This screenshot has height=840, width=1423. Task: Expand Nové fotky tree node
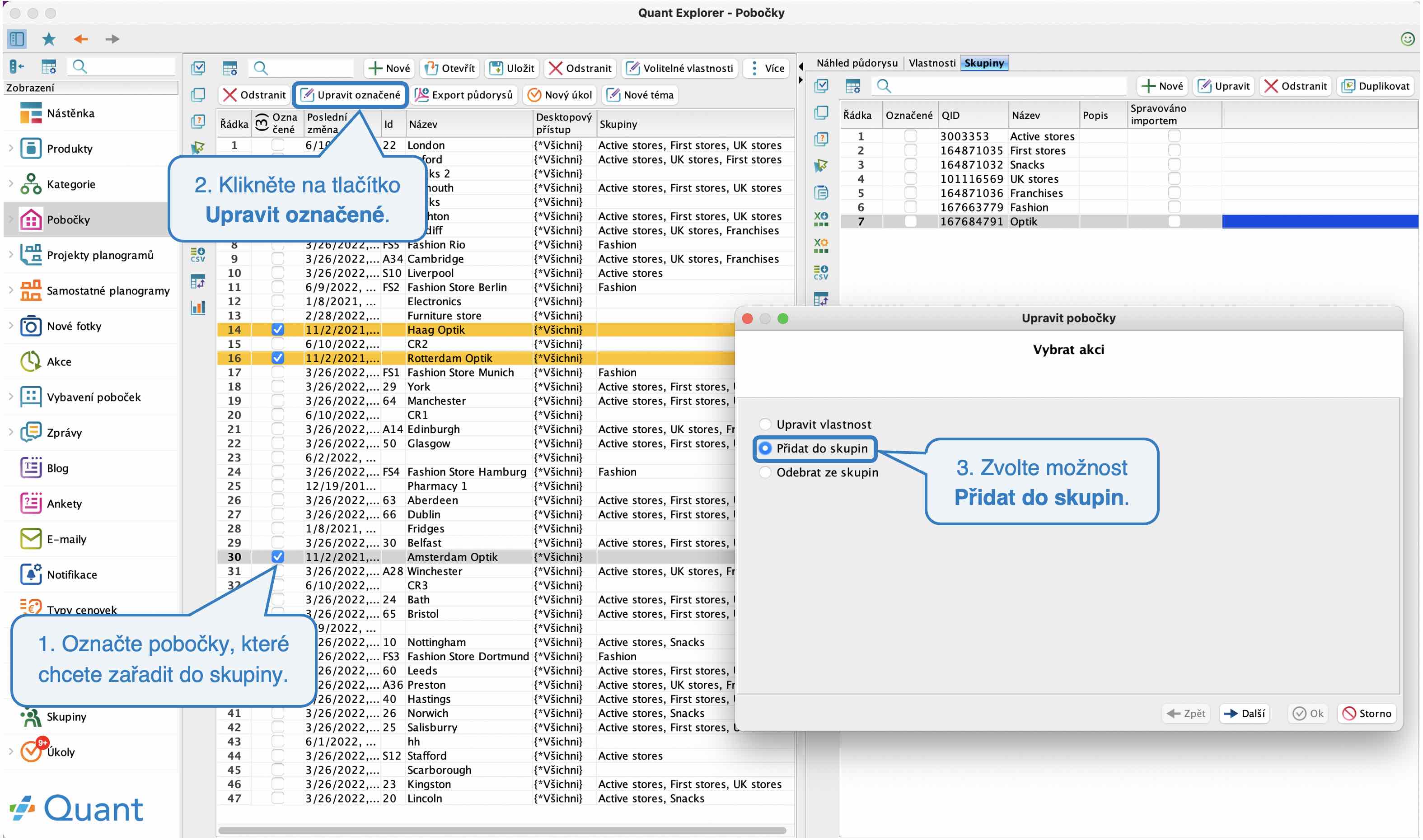tap(11, 326)
